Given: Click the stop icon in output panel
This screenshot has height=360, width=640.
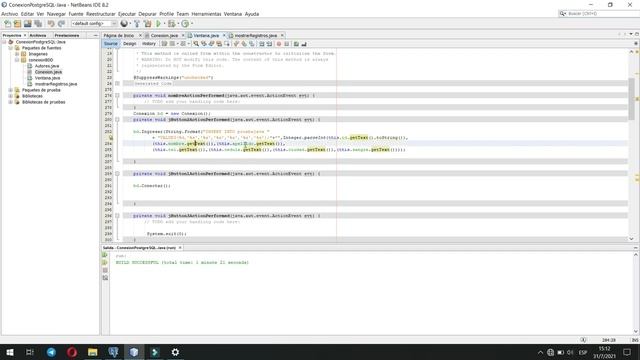Looking at the screenshot, I should coord(105,270).
